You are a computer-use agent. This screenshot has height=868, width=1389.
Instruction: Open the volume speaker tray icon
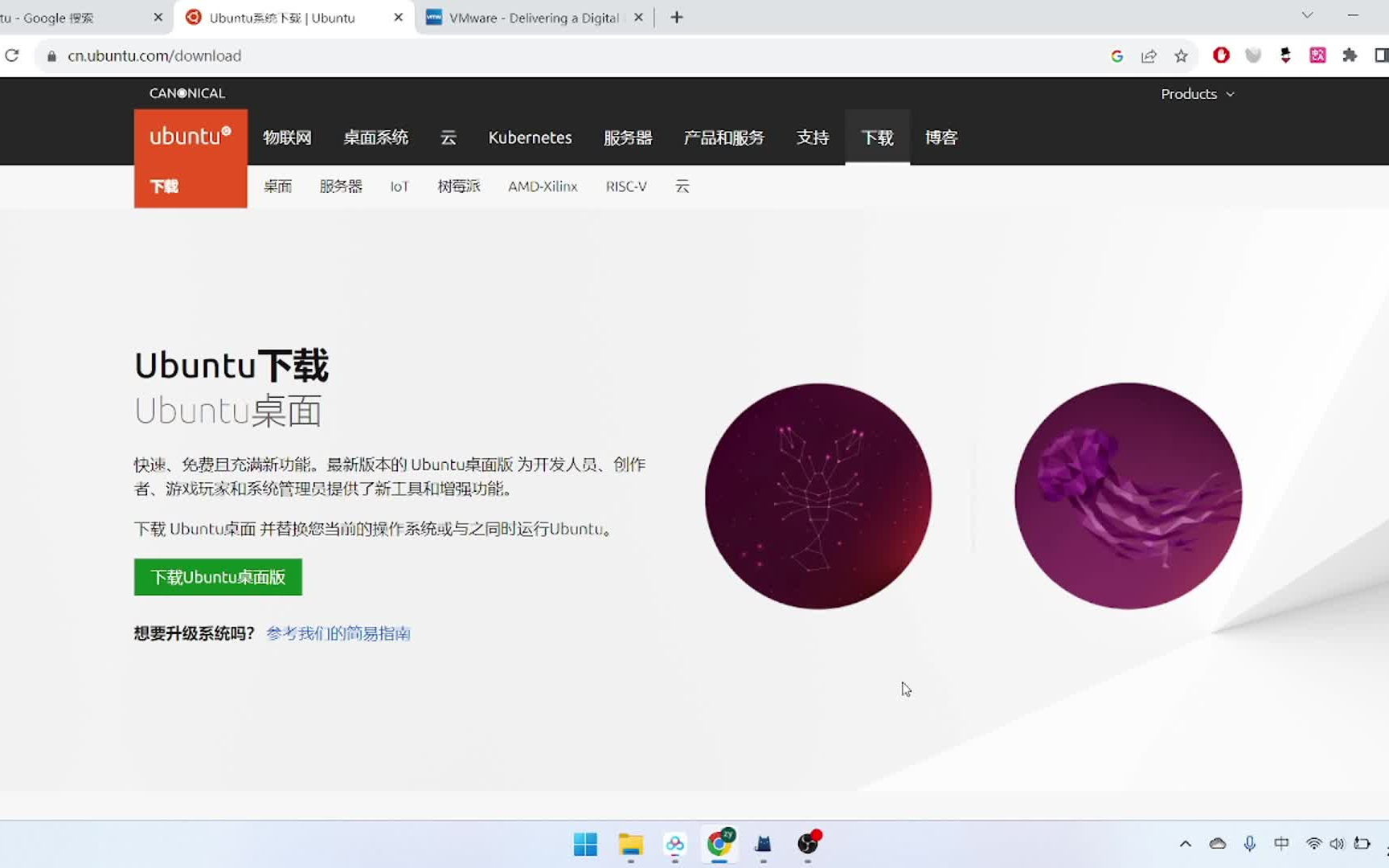coord(1337,844)
